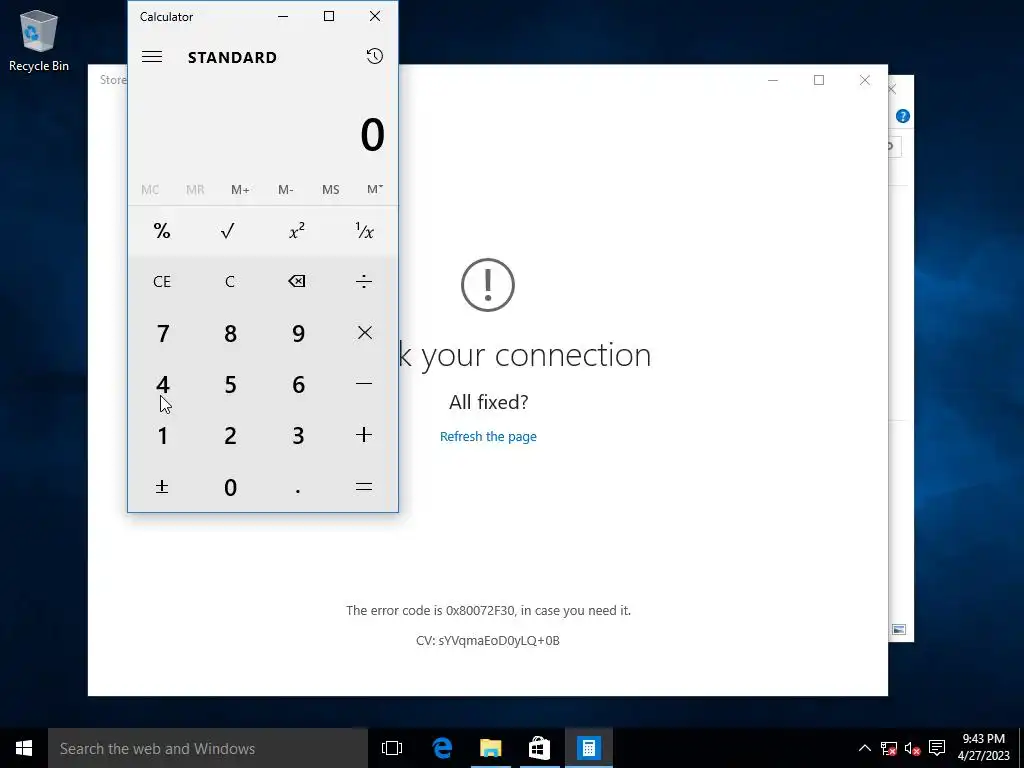Click the x squared key
This screenshot has height=768, width=1024.
coord(296,231)
